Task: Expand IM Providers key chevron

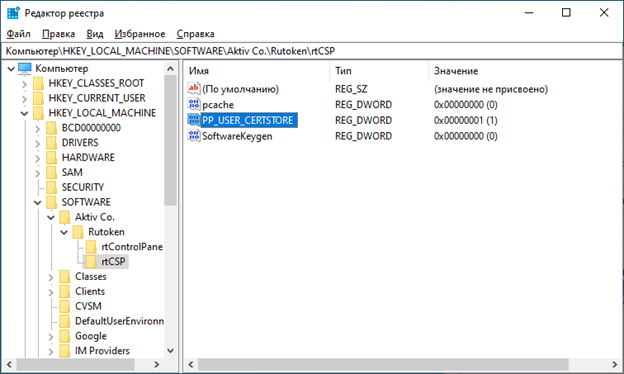Action: [51, 352]
